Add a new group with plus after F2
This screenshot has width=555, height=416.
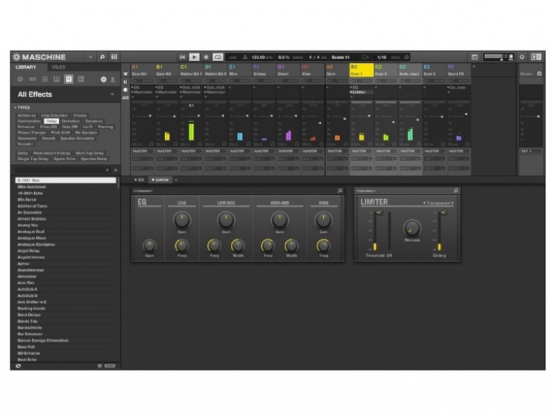tap(474, 67)
